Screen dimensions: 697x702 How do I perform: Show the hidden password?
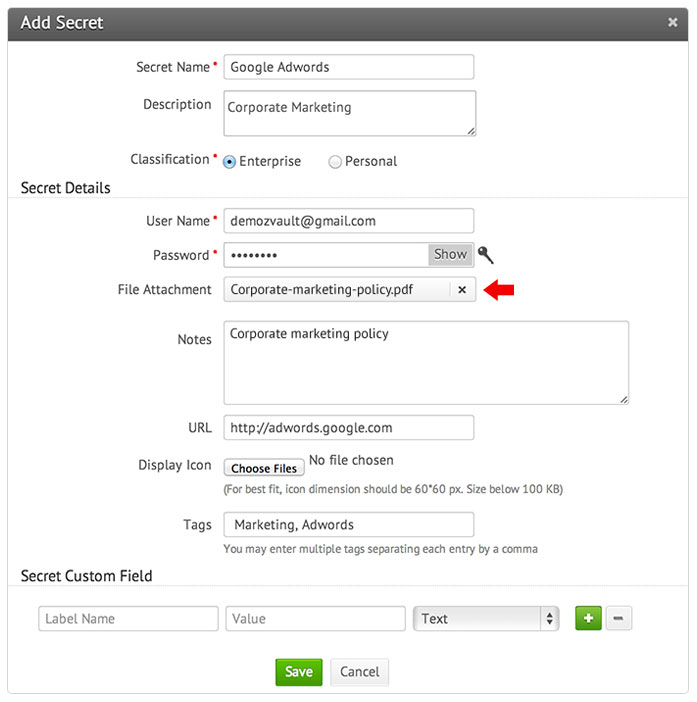click(450, 255)
